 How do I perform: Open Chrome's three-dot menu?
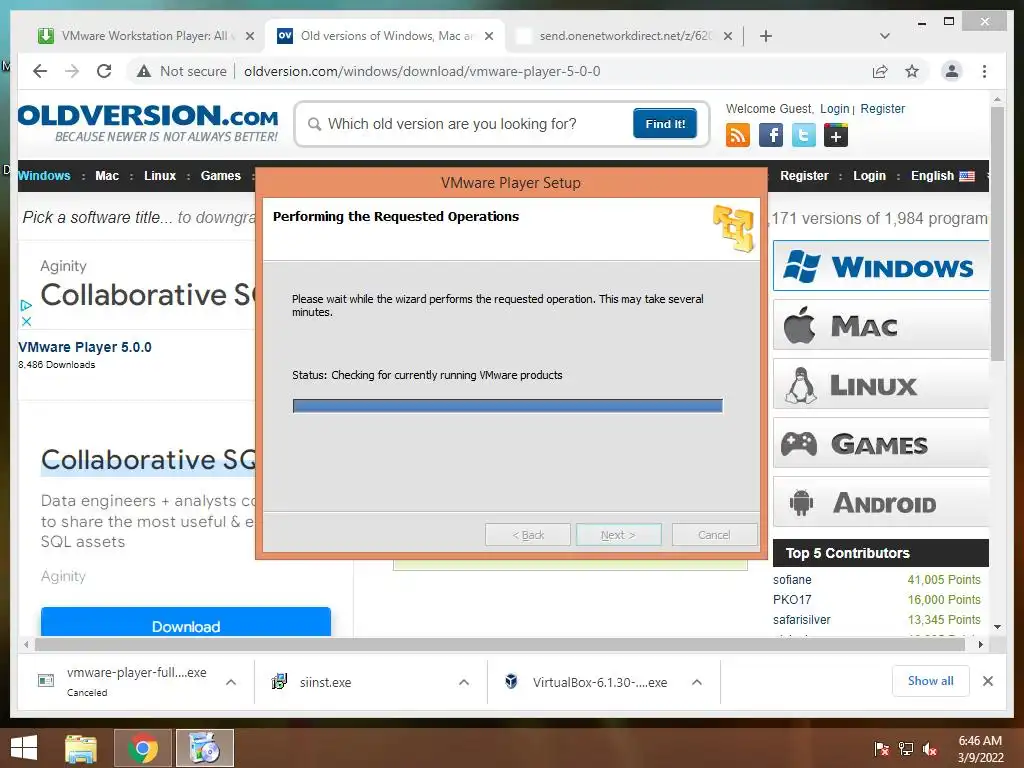click(x=984, y=71)
